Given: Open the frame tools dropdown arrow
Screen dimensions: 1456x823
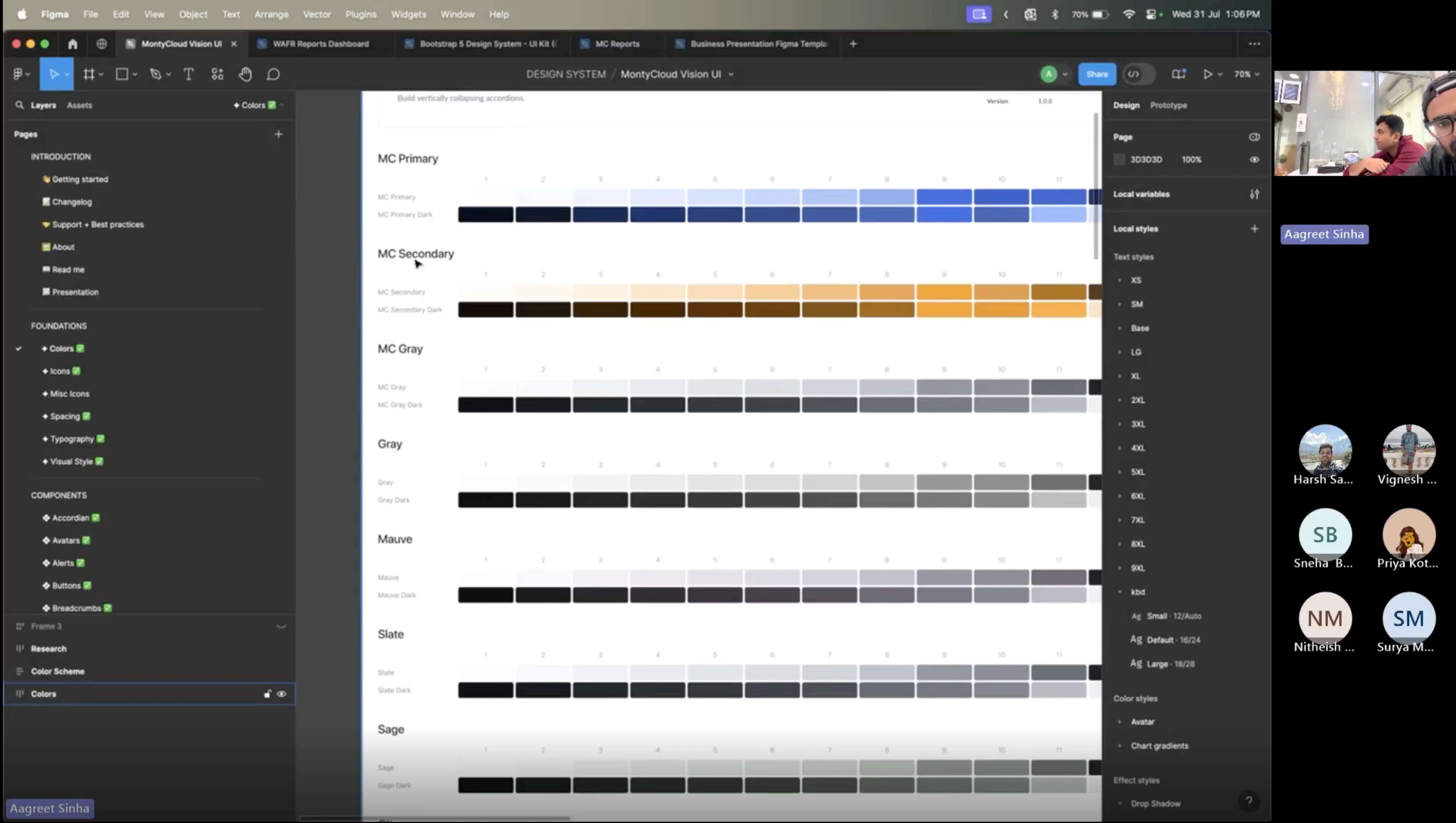Looking at the screenshot, I should [102, 75].
